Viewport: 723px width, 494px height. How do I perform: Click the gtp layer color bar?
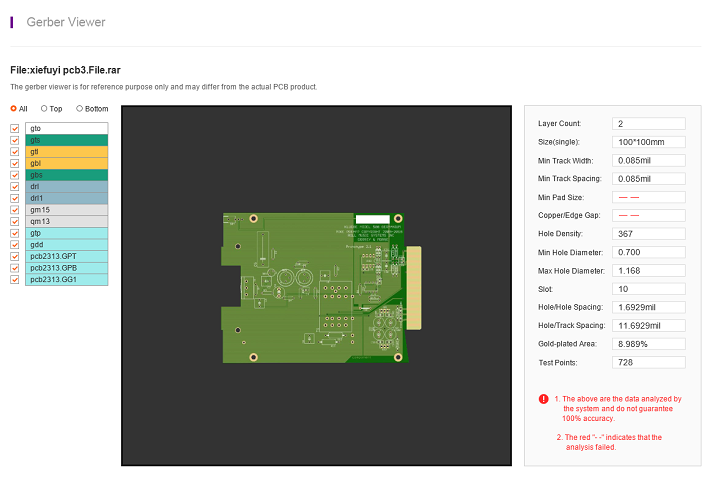(66, 233)
